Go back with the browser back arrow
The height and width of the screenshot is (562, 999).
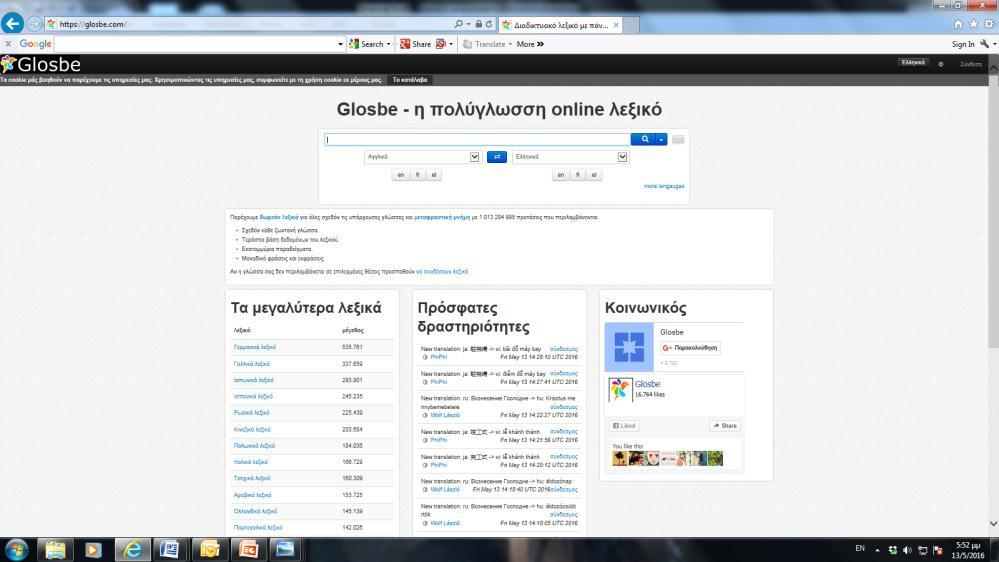pos(12,24)
